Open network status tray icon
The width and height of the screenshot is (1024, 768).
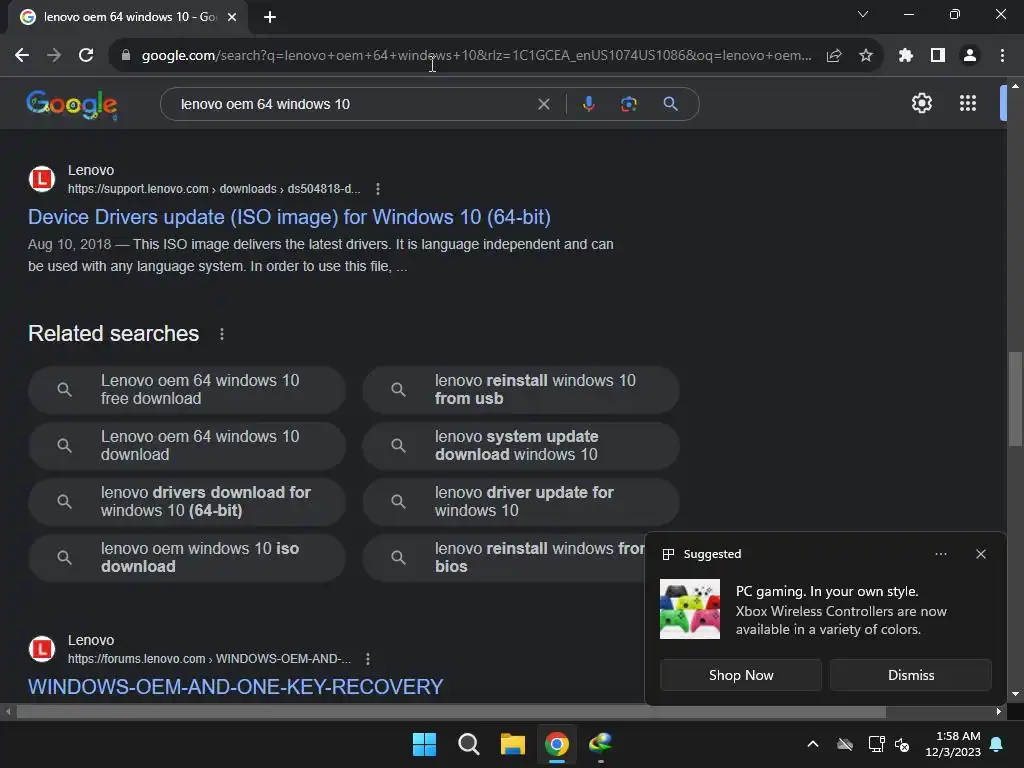876,744
